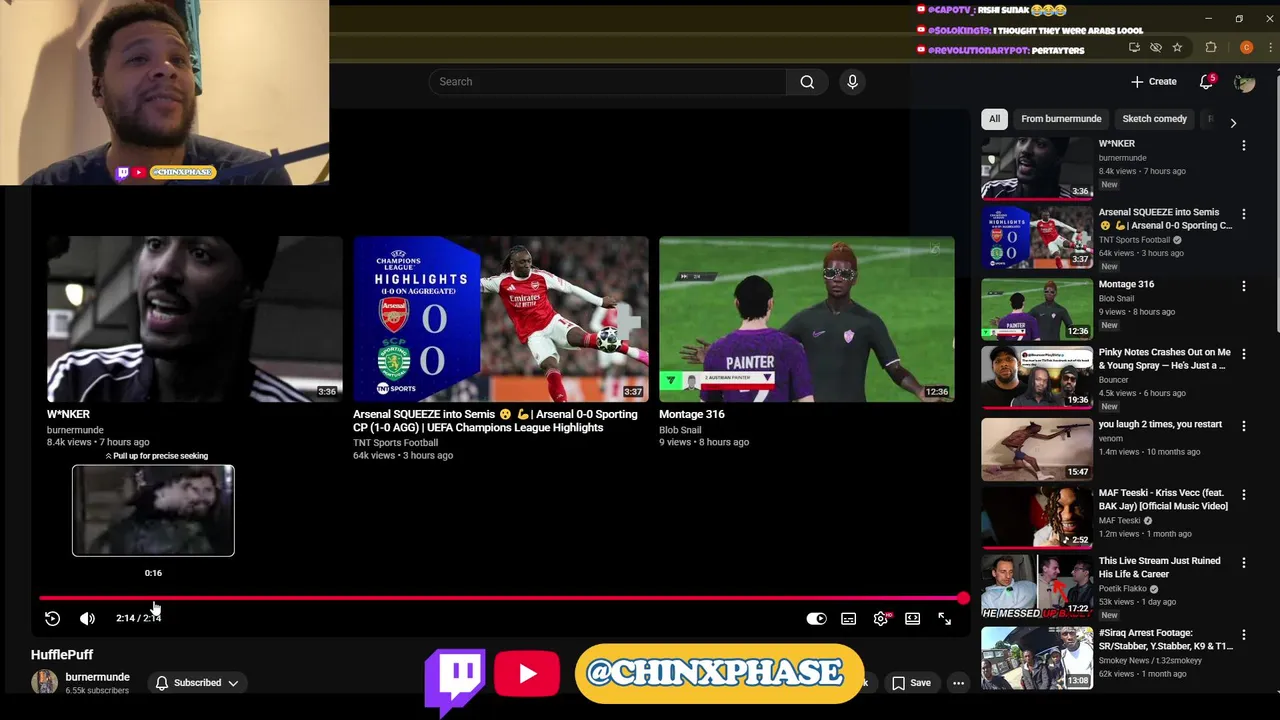
Task: Click the Blob Snail channel under Montage 316
Action: tap(680, 430)
